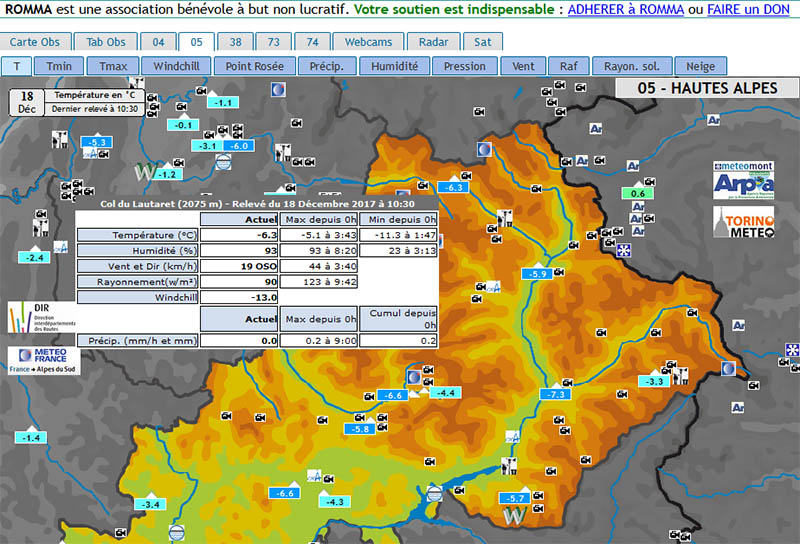
Task: Select department tab 74
Action: (313, 42)
